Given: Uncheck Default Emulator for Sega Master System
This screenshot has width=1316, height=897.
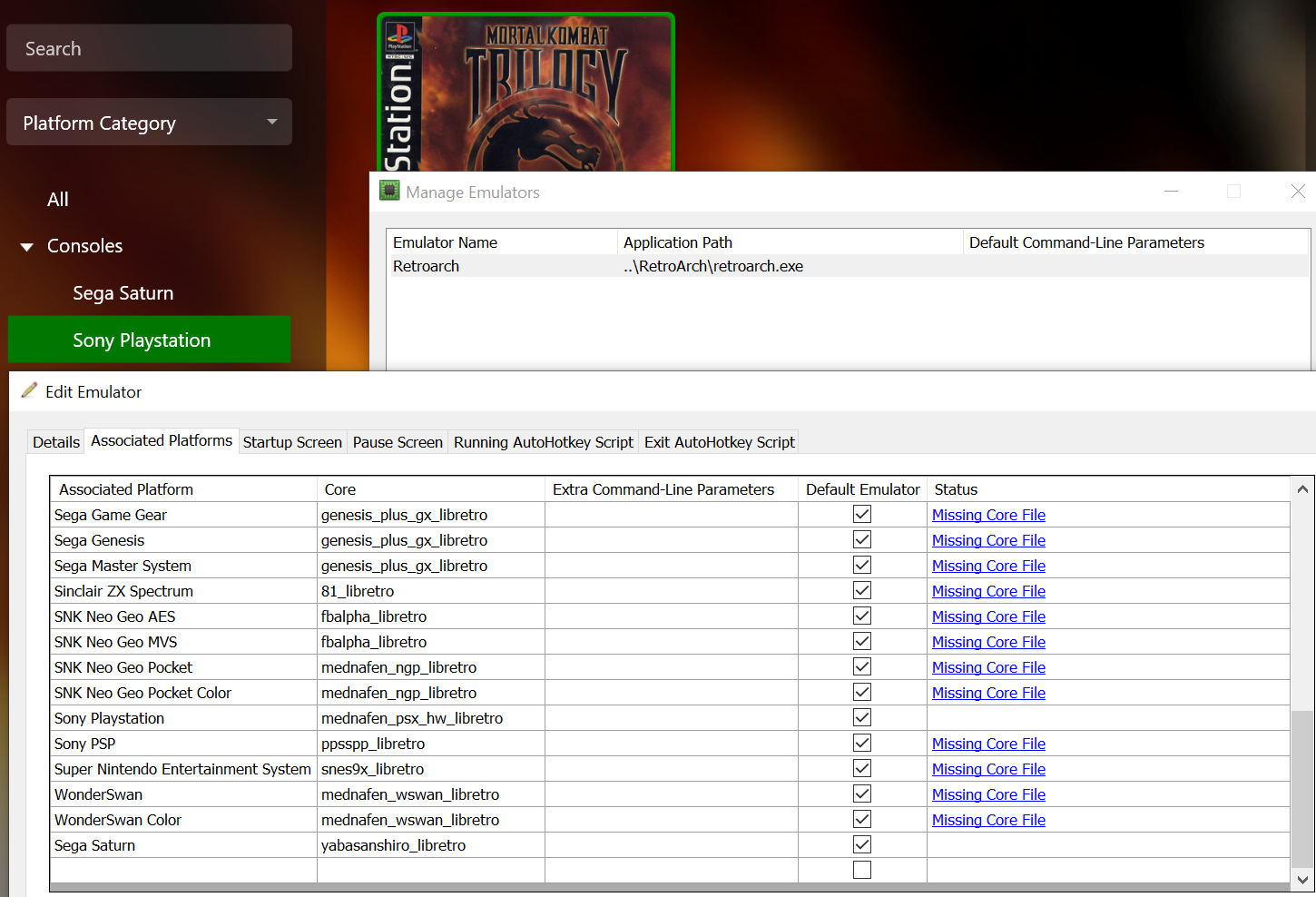Looking at the screenshot, I should [x=862, y=565].
